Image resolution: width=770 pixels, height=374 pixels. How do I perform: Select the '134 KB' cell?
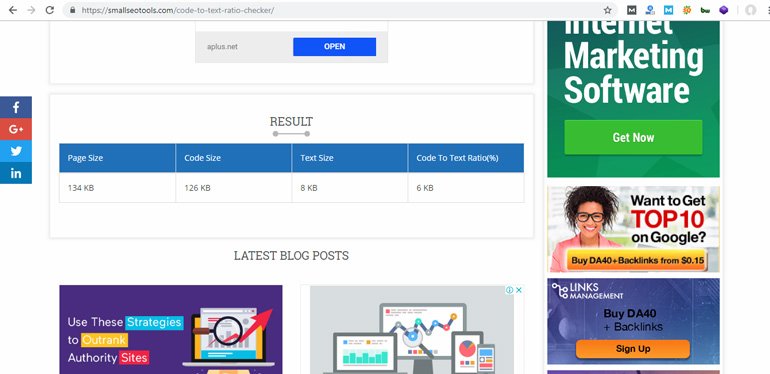point(117,187)
